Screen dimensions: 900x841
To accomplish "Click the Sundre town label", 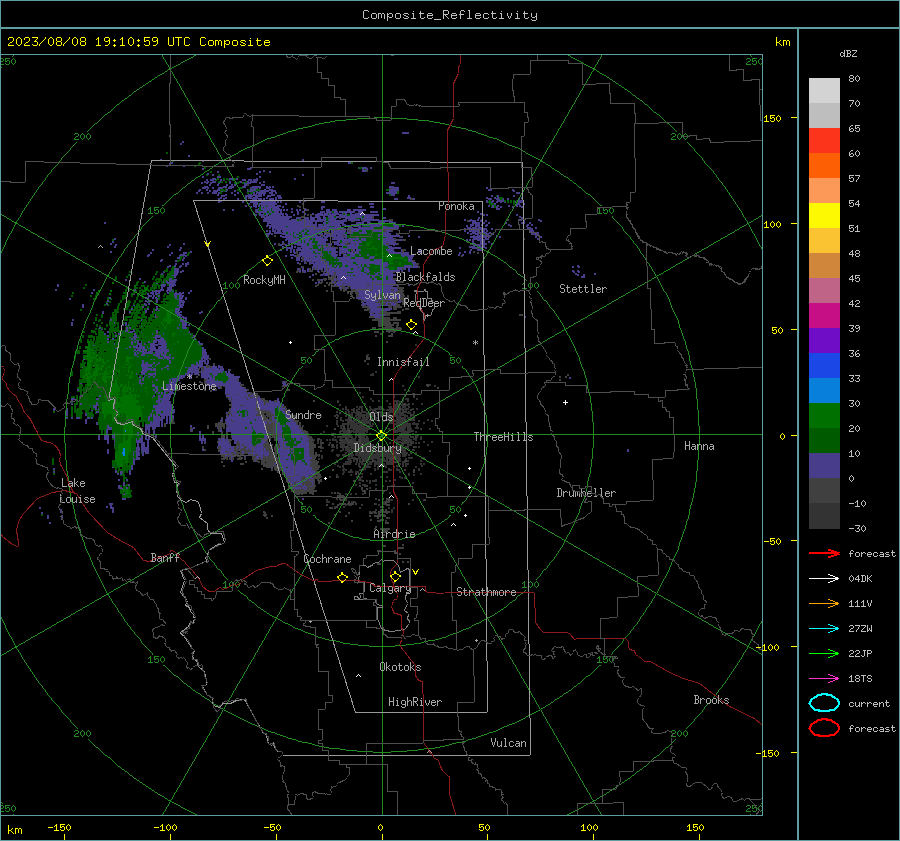I will coord(304,414).
